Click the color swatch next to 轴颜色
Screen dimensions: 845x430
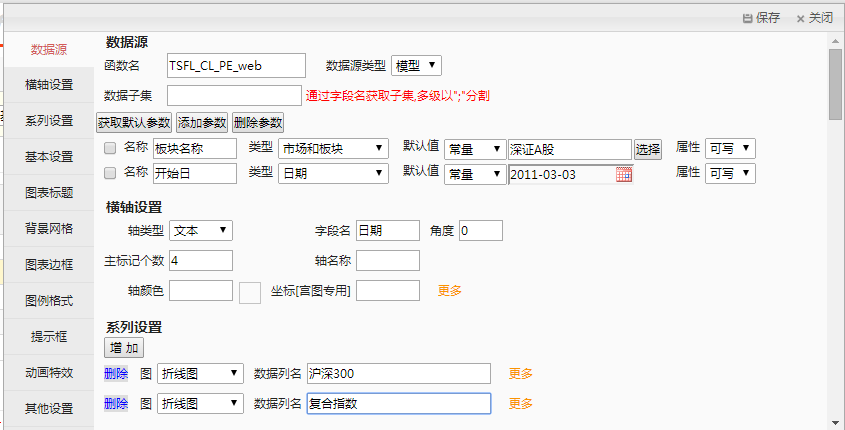coord(250,292)
